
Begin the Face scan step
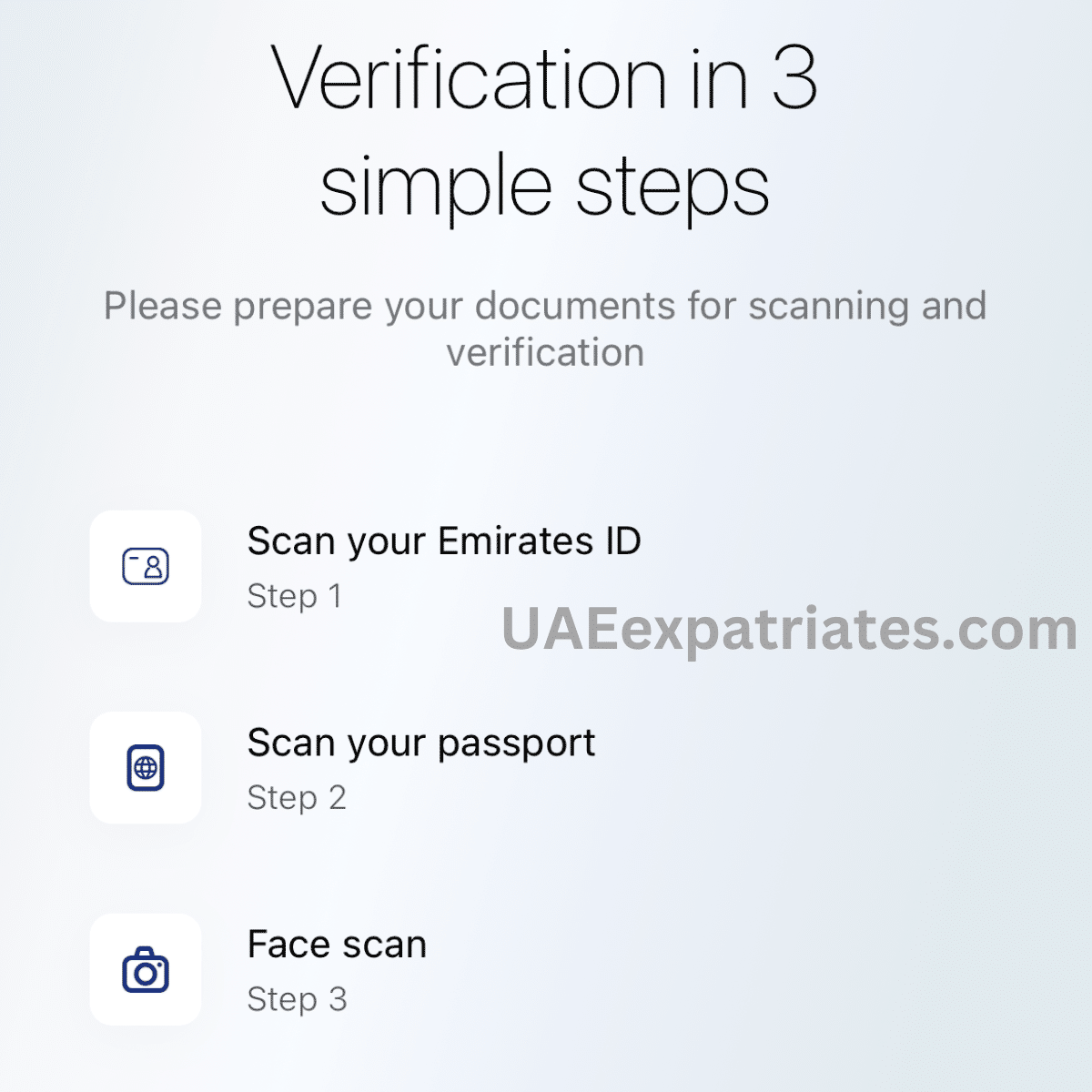pos(337,945)
